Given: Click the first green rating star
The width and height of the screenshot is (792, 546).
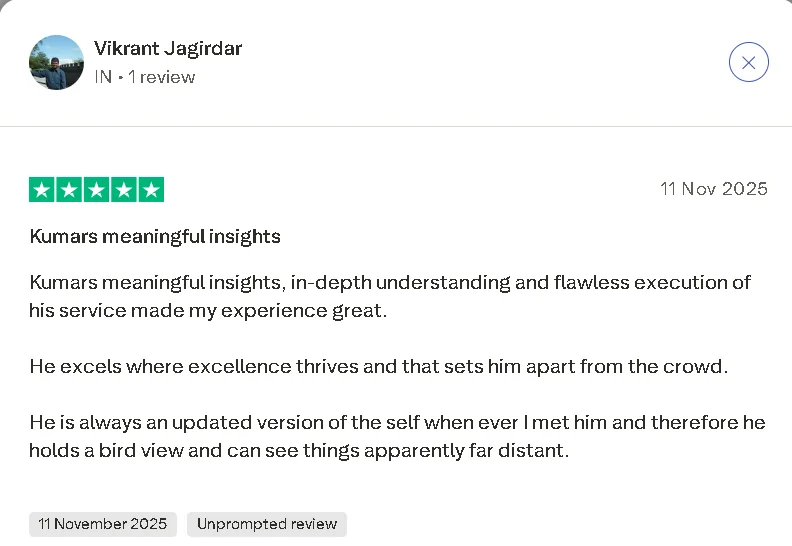Looking at the screenshot, I should click(42, 190).
